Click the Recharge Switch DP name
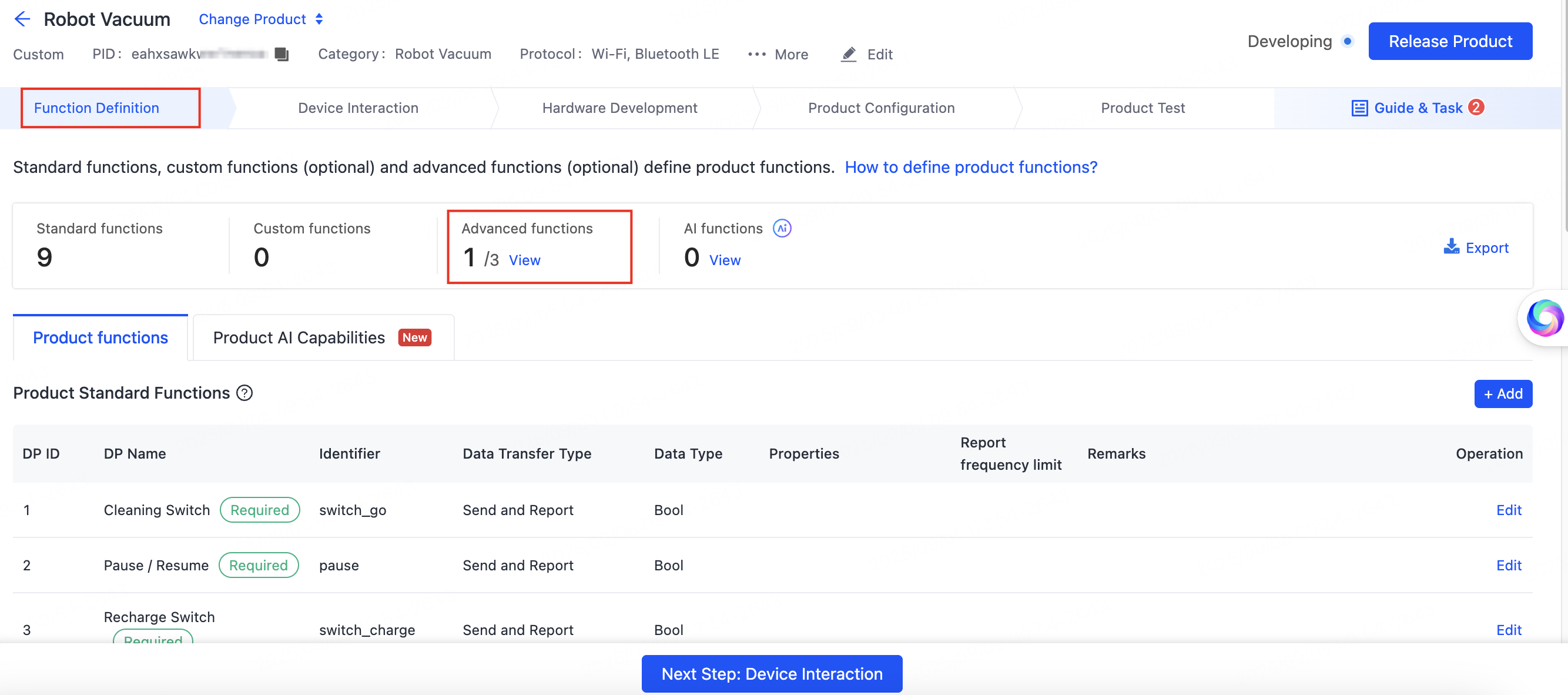The height and width of the screenshot is (695, 1568). point(159,617)
